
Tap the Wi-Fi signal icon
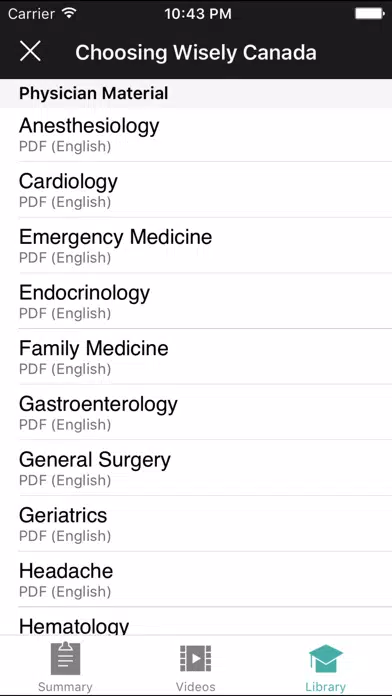coord(69,13)
